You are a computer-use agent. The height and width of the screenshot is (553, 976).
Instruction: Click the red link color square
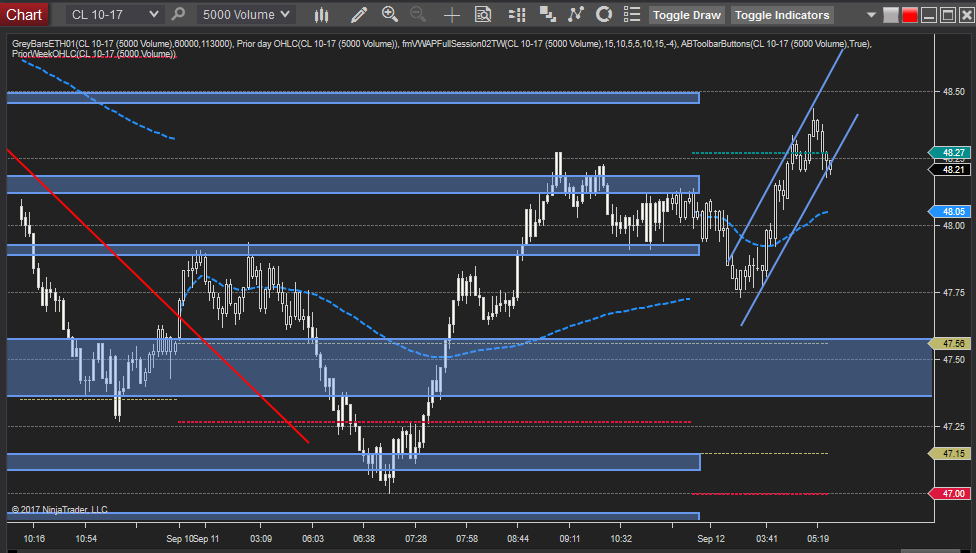tap(909, 15)
